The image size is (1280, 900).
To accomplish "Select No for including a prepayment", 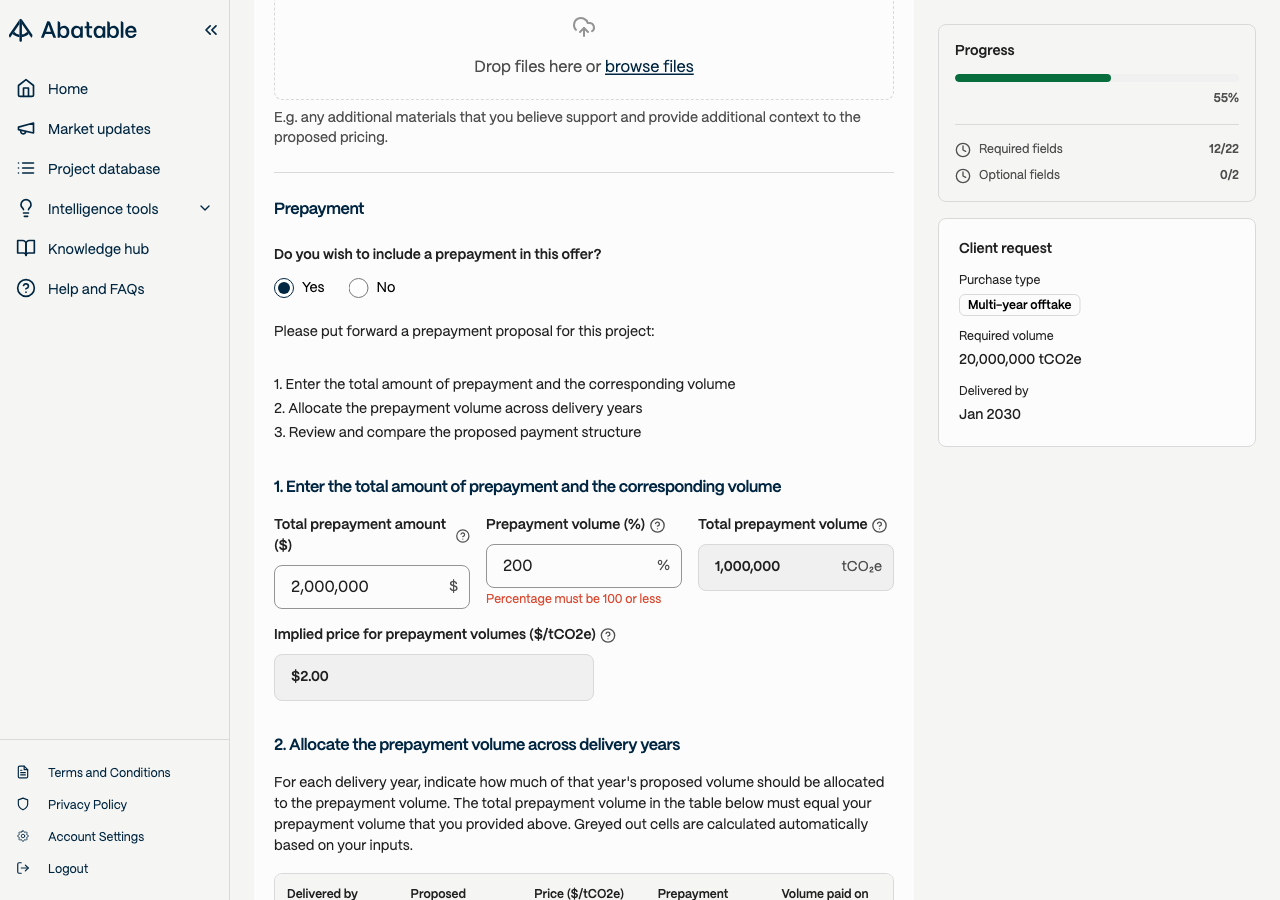I will pos(359,288).
